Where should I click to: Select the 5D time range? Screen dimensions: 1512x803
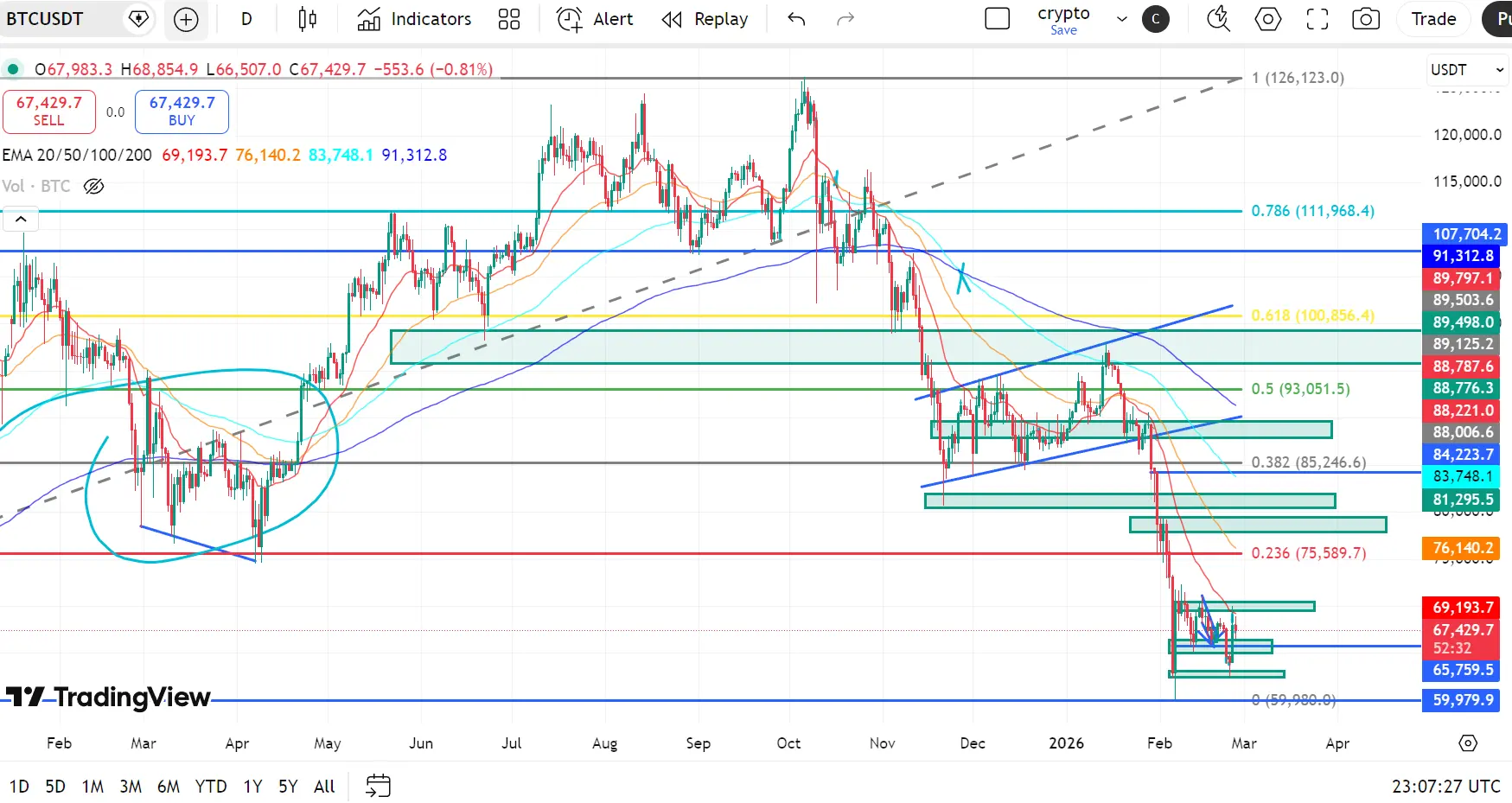click(x=55, y=786)
